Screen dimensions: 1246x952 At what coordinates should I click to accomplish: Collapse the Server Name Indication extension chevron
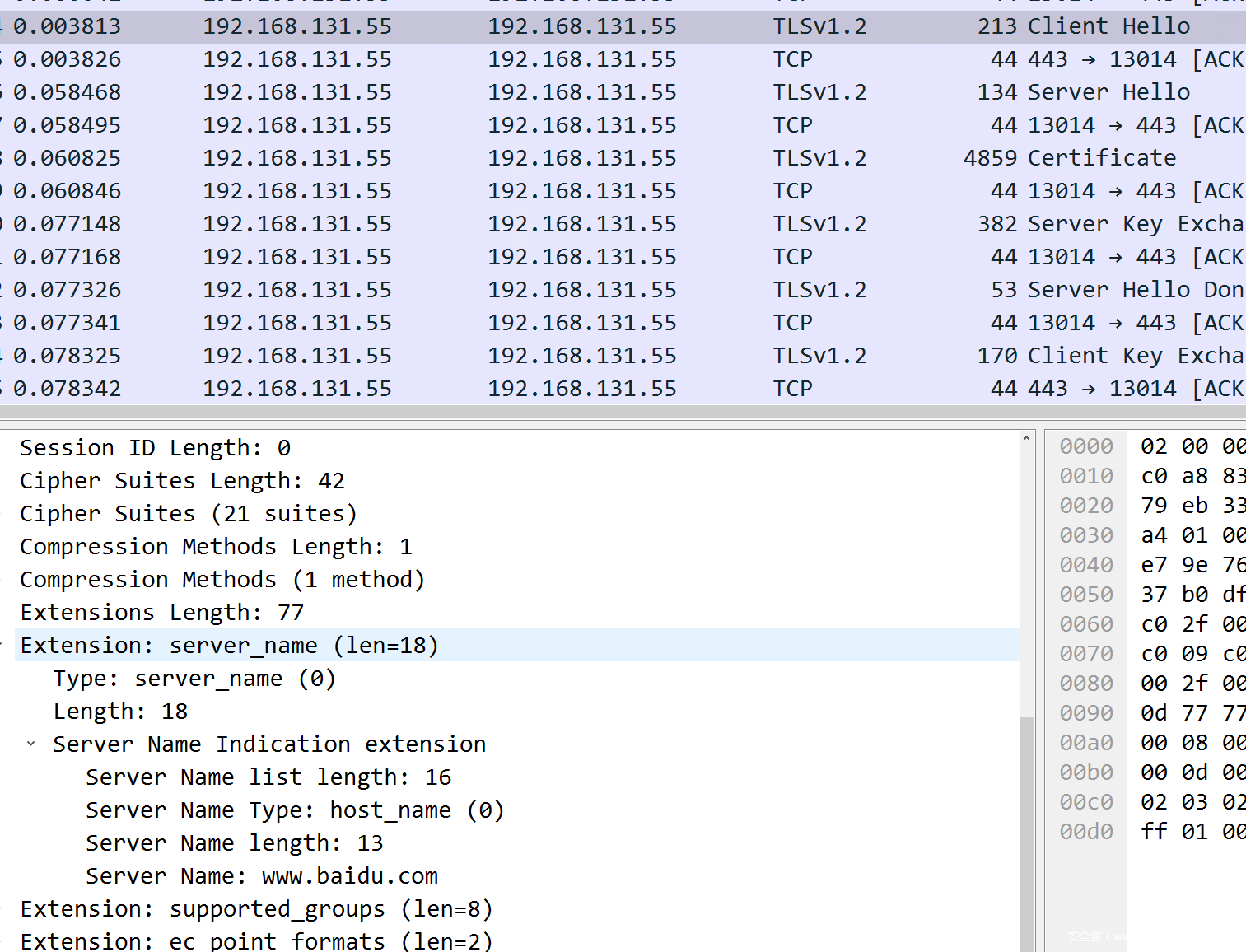pyautogui.click(x=30, y=744)
